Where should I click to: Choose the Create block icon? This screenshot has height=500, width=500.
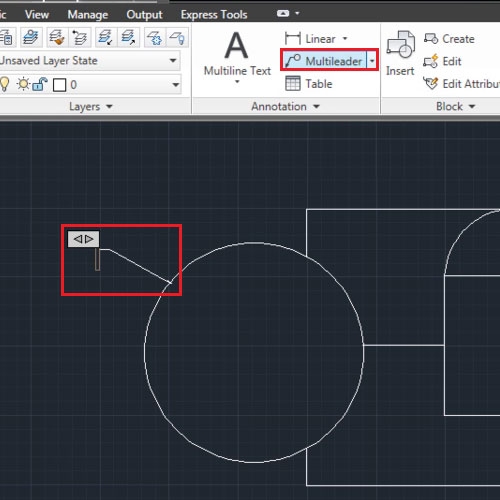431,39
